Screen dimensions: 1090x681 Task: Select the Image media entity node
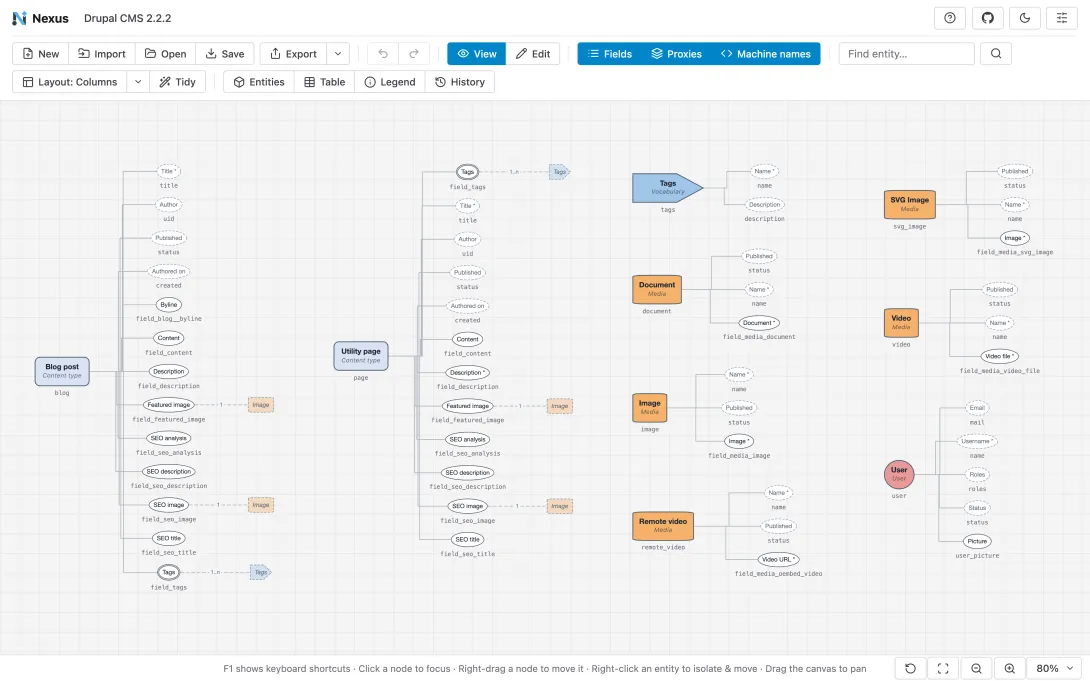pyautogui.click(x=649, y=407)
